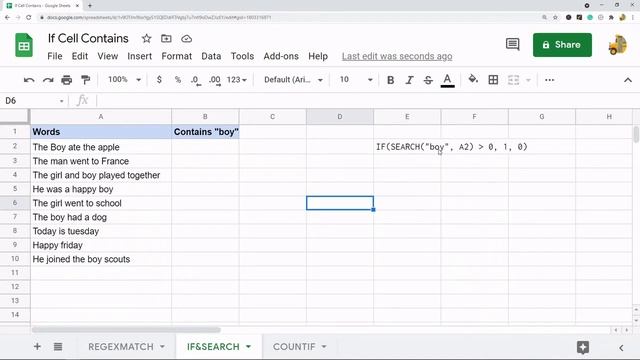Open the more formats 123 dropdown
640x360 pixels.
pos(237,80)
